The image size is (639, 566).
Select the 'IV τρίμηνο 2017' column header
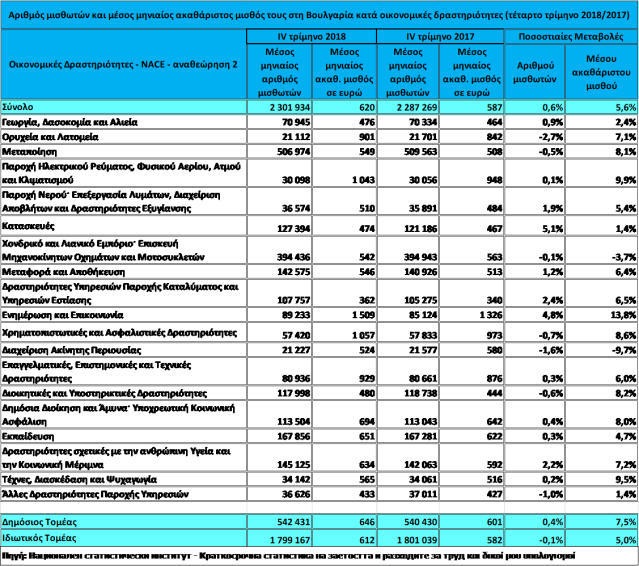tap(441, 36)
